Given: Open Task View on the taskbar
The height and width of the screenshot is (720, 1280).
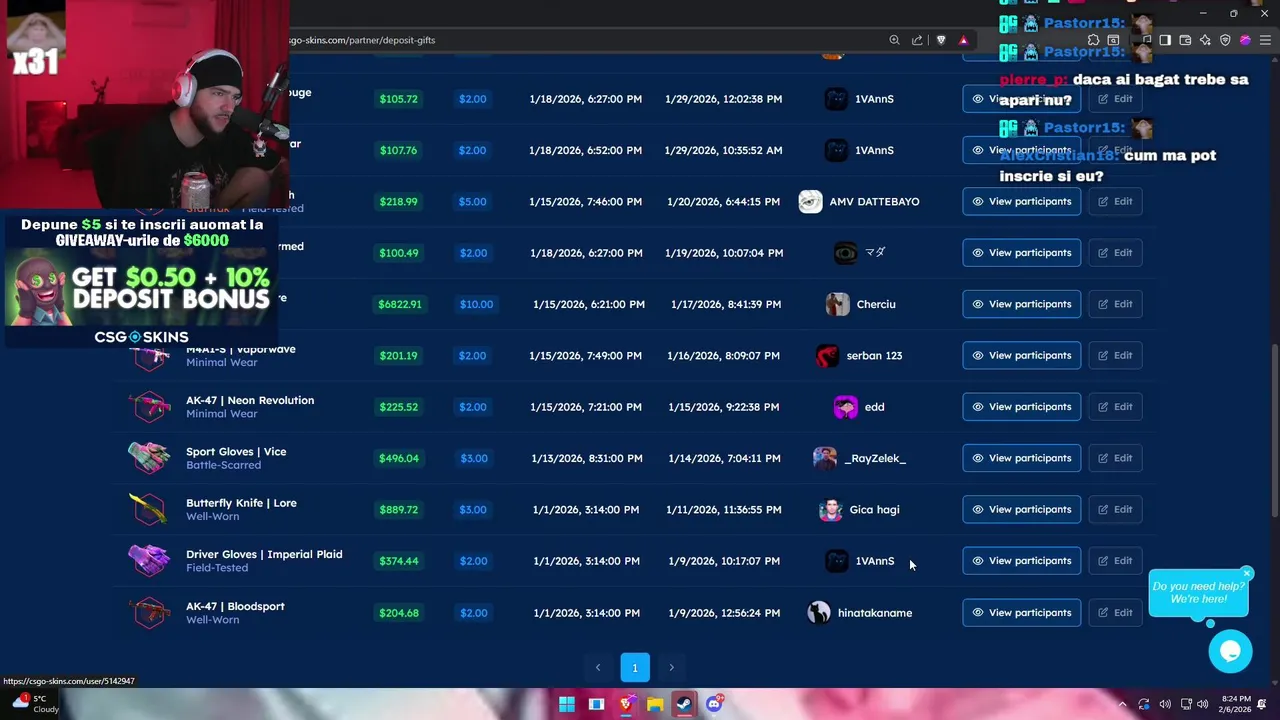Looking at the screenshot, I should (596, 704).
